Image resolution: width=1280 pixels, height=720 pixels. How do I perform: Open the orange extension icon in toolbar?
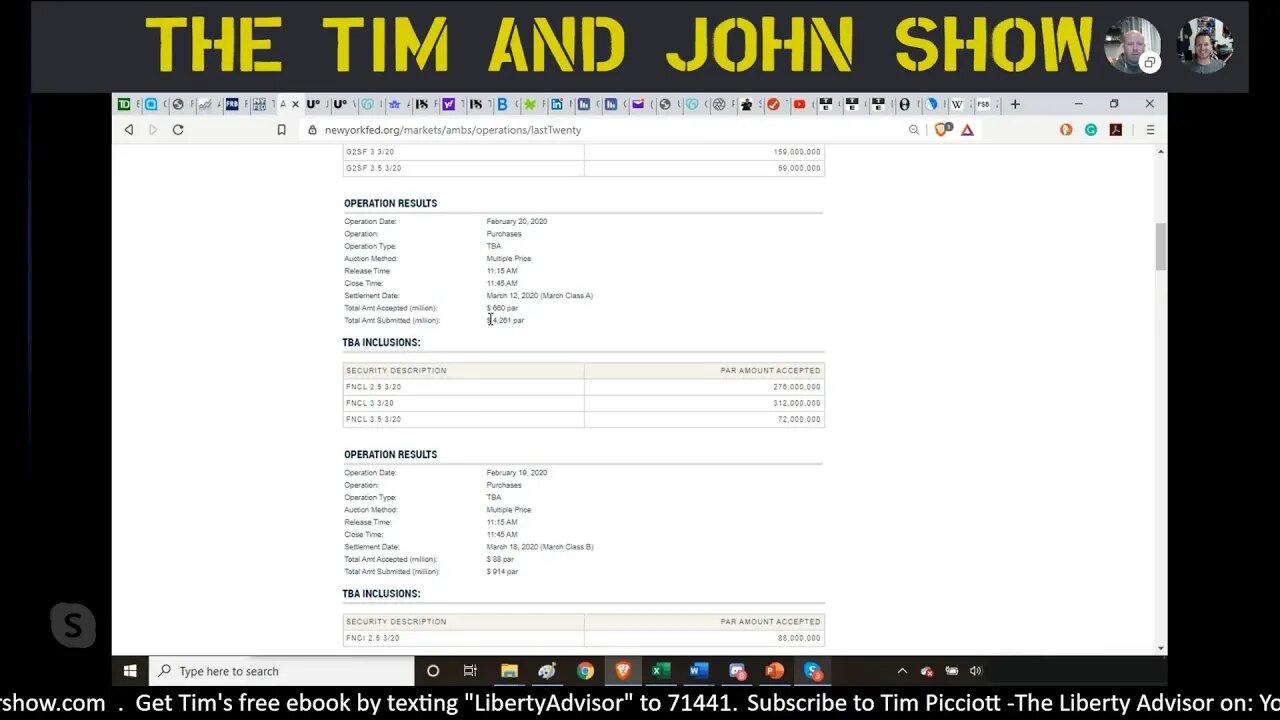1066,130
